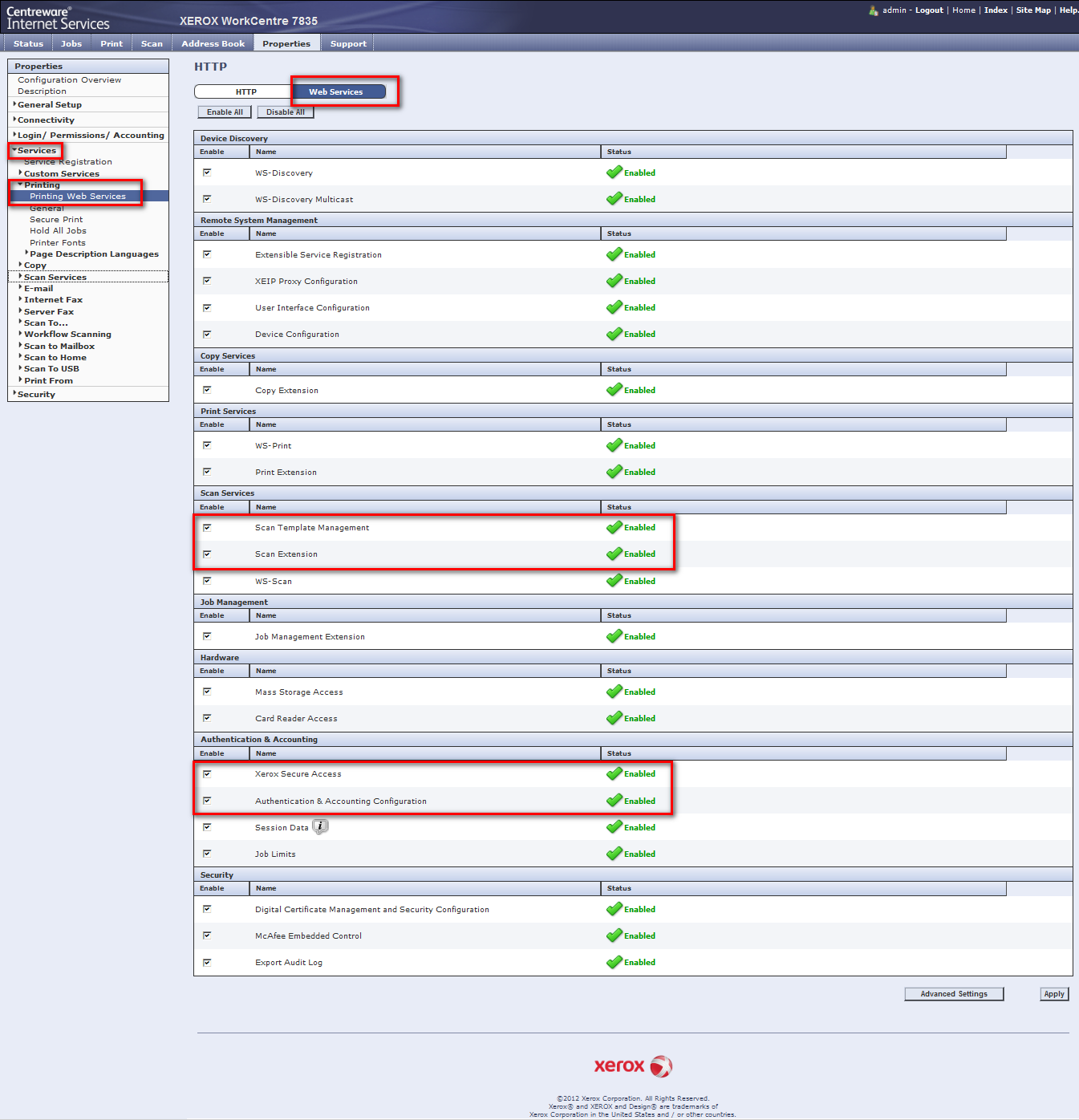1079x1120 pixels.
Task: Click the green Enabled checkmark for WS-Scan
Action: tap(615, 581)
